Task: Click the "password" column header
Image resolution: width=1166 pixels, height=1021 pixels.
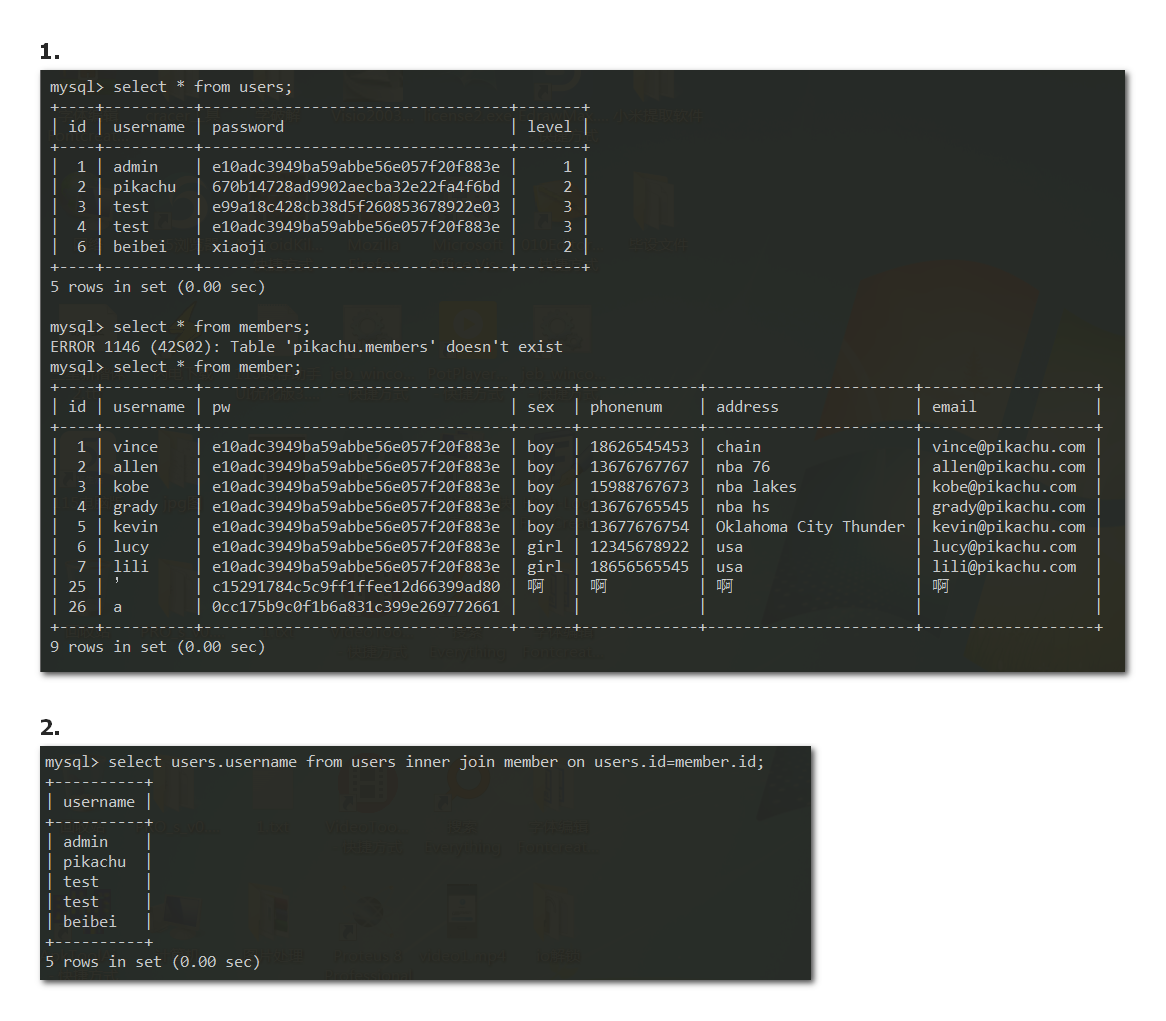Action: coord(247,127)
